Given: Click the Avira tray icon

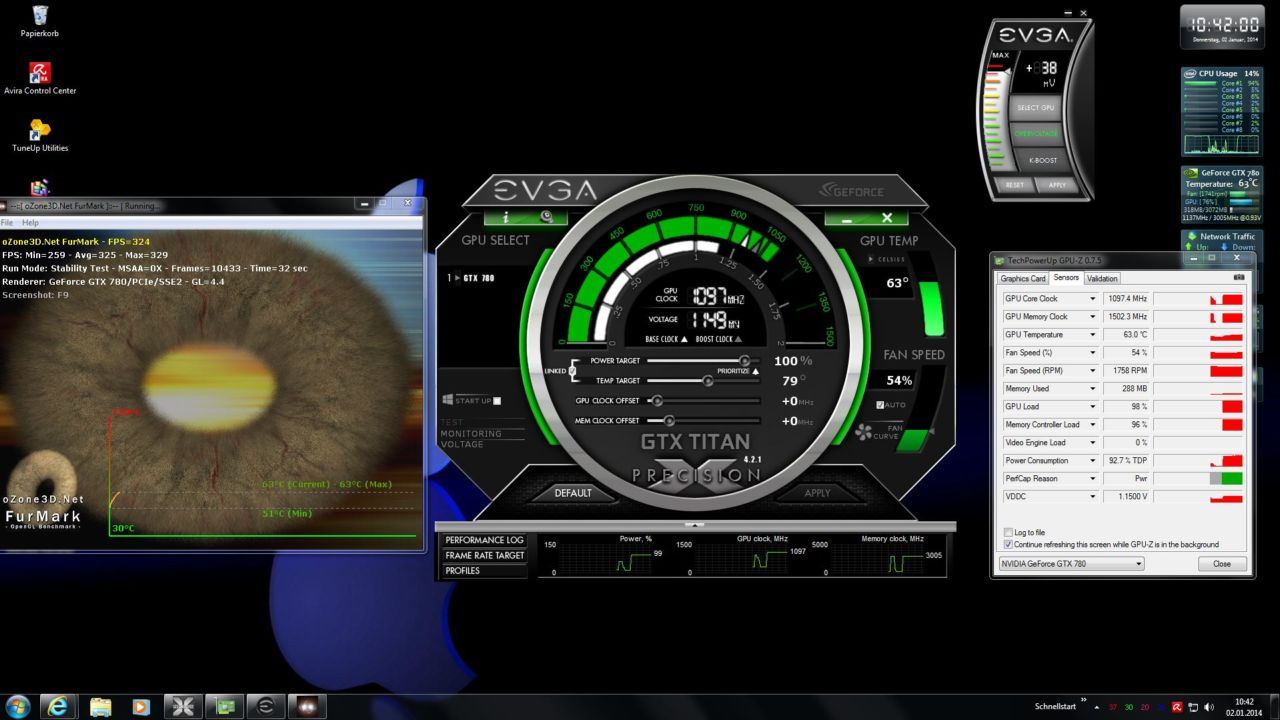Looking at the screenshot, I should point(1177,707).
